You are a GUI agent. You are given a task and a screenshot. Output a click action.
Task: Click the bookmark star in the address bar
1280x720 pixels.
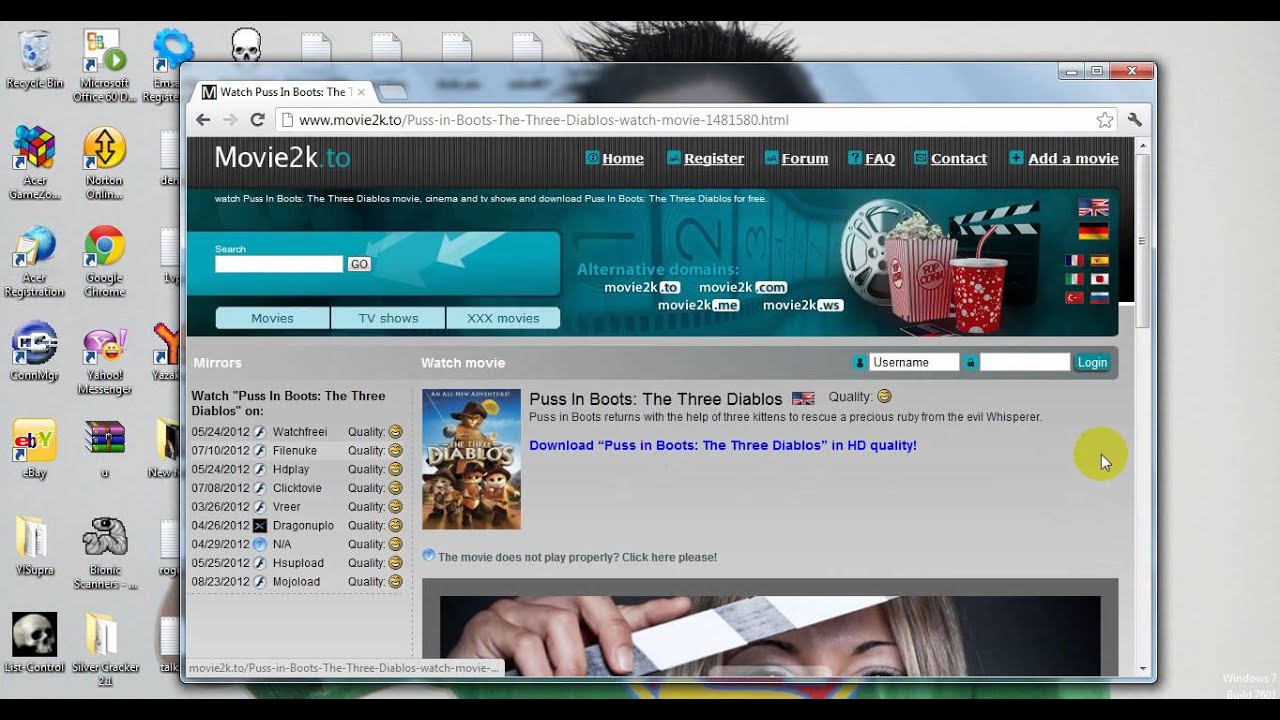(1104, 118)
